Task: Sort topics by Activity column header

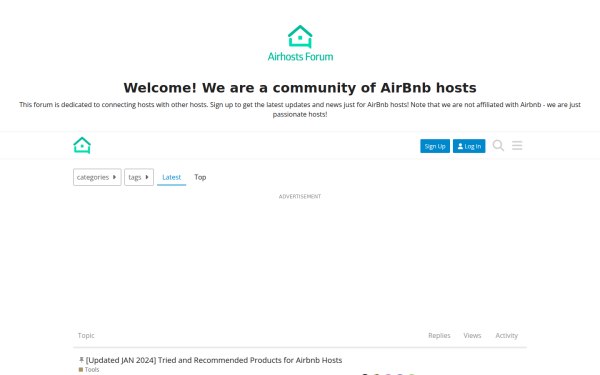Action: (x=506, y=336)
